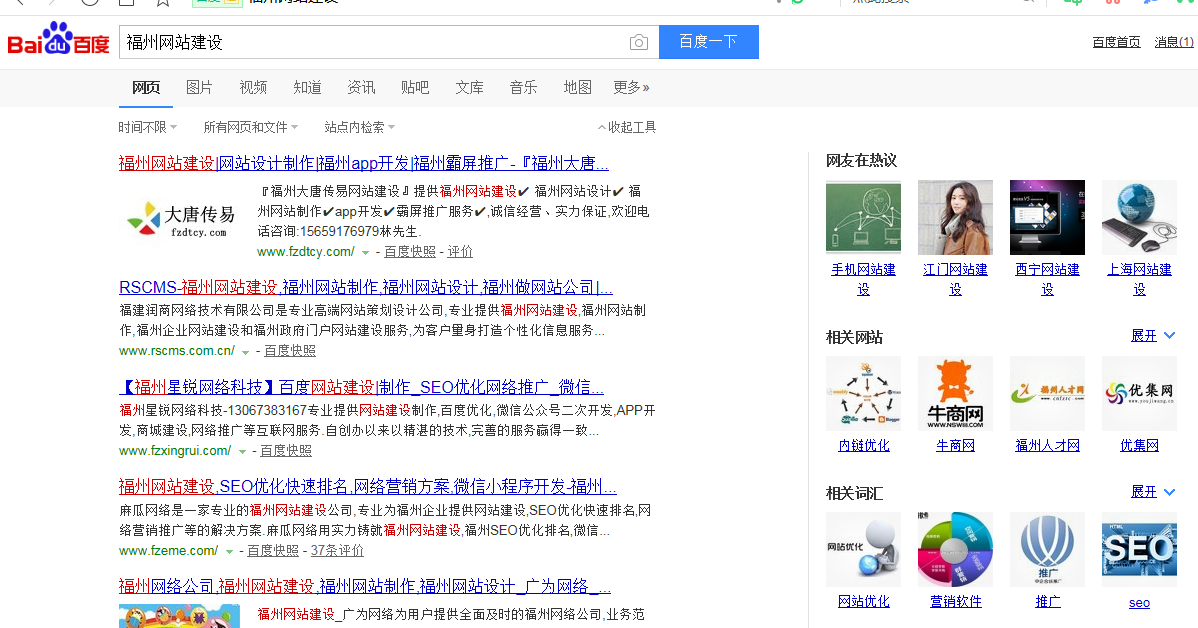Screen dimensions: 1198x628
Task: Click 牛商网 logo icon
Action: point(955,393)
